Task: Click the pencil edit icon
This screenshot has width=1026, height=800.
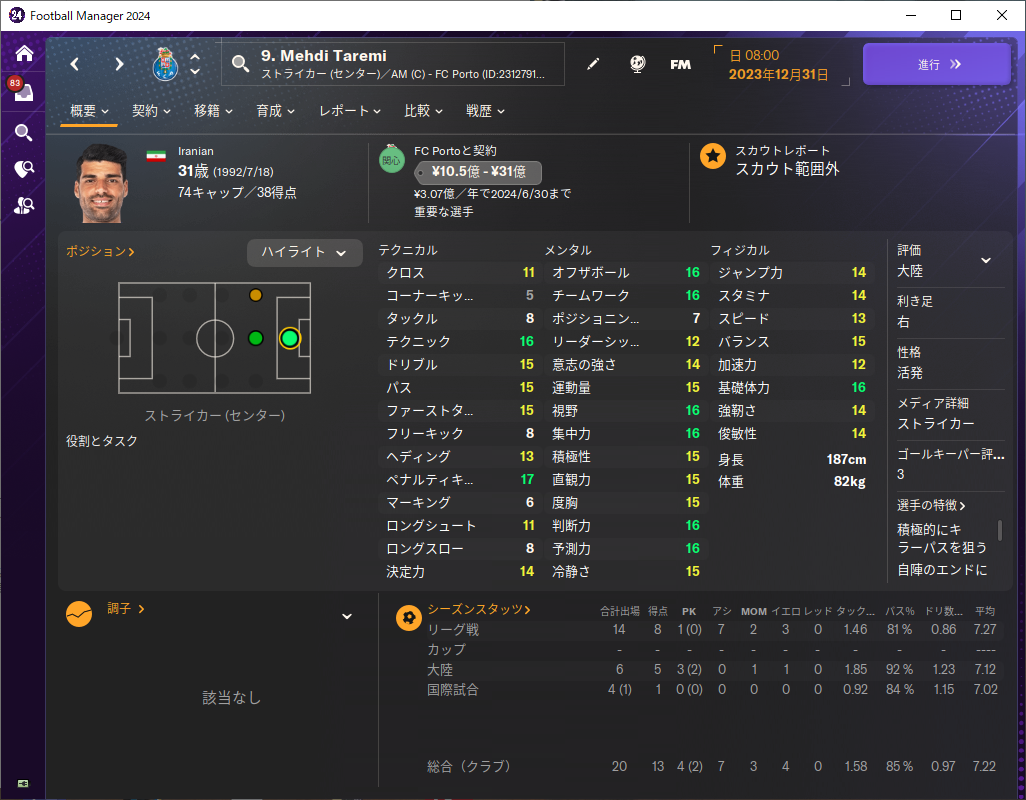Action: (593, 64)
